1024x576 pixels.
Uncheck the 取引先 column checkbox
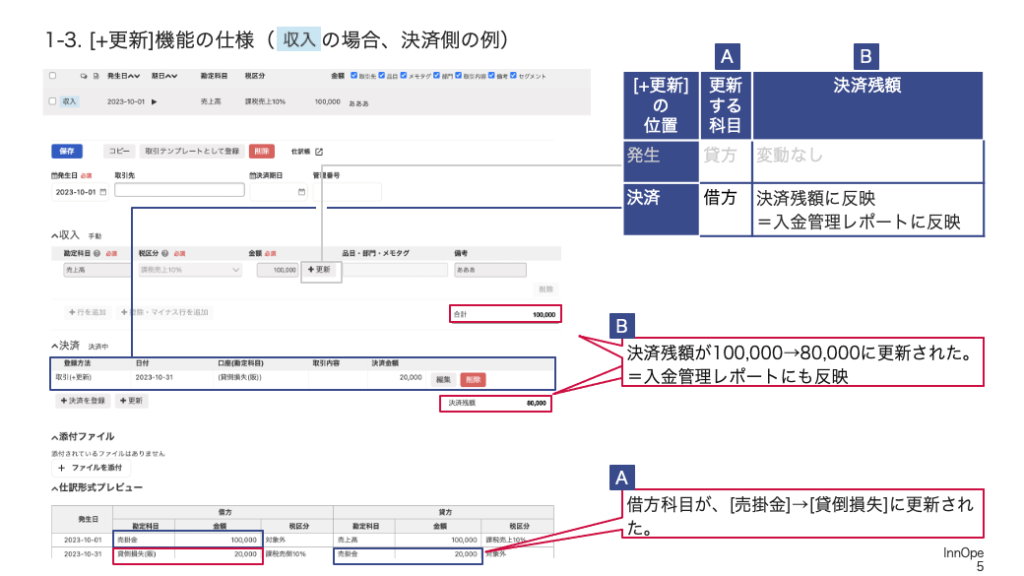coord(354,75)
